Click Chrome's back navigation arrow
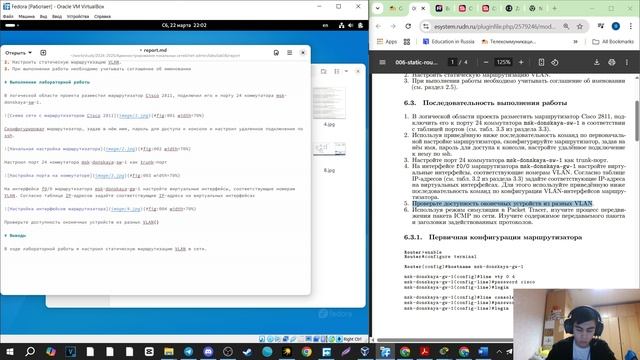 (x=378, y=26)
